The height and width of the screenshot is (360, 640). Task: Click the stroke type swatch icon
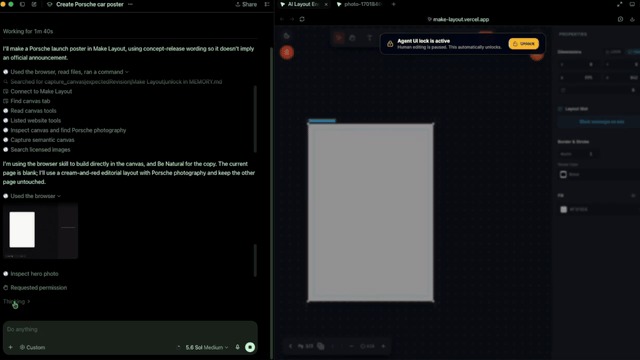click(563, 174)
